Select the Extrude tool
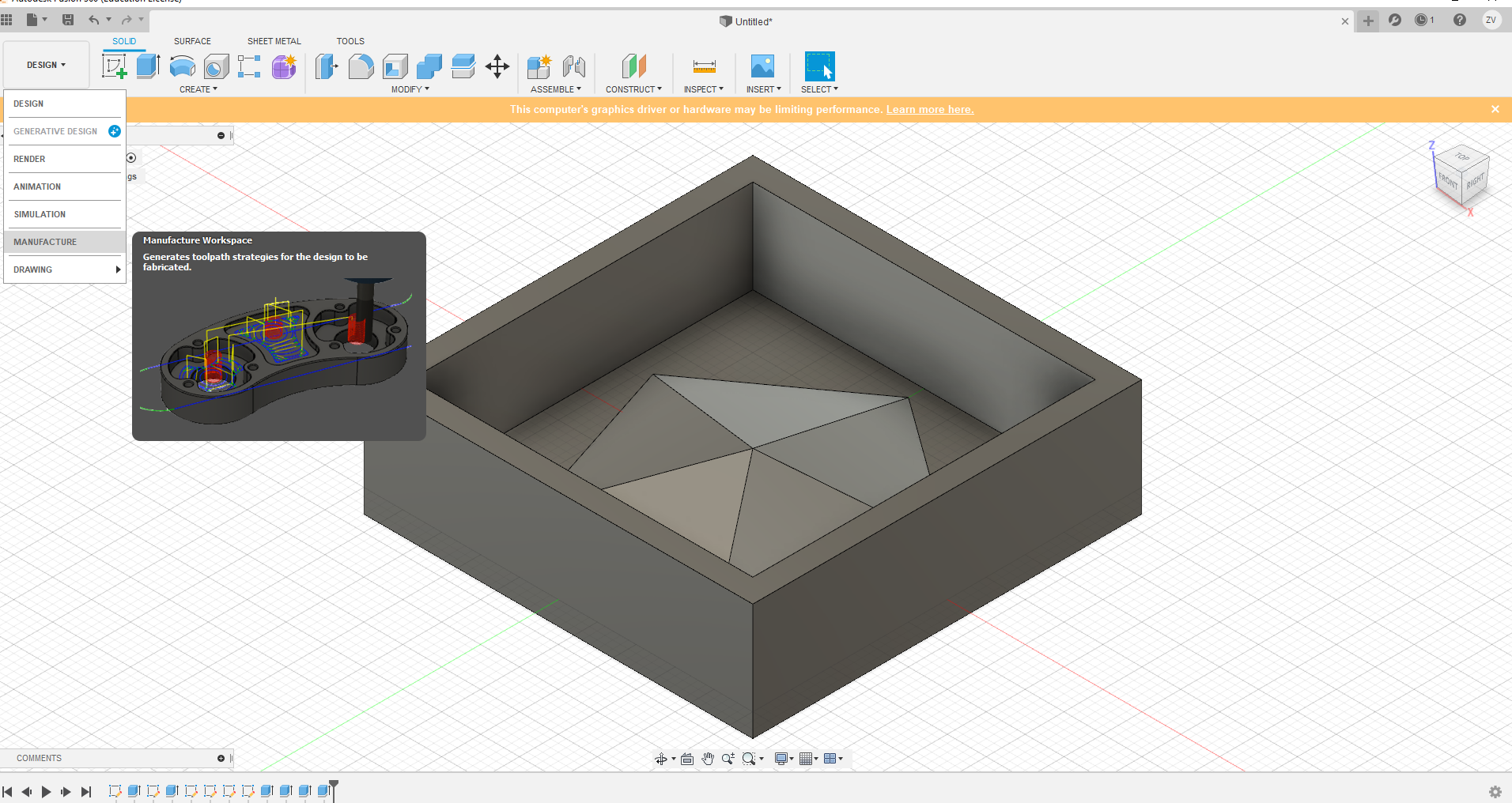The width and height of the screenshot is (1512, 803). (148, 66)
